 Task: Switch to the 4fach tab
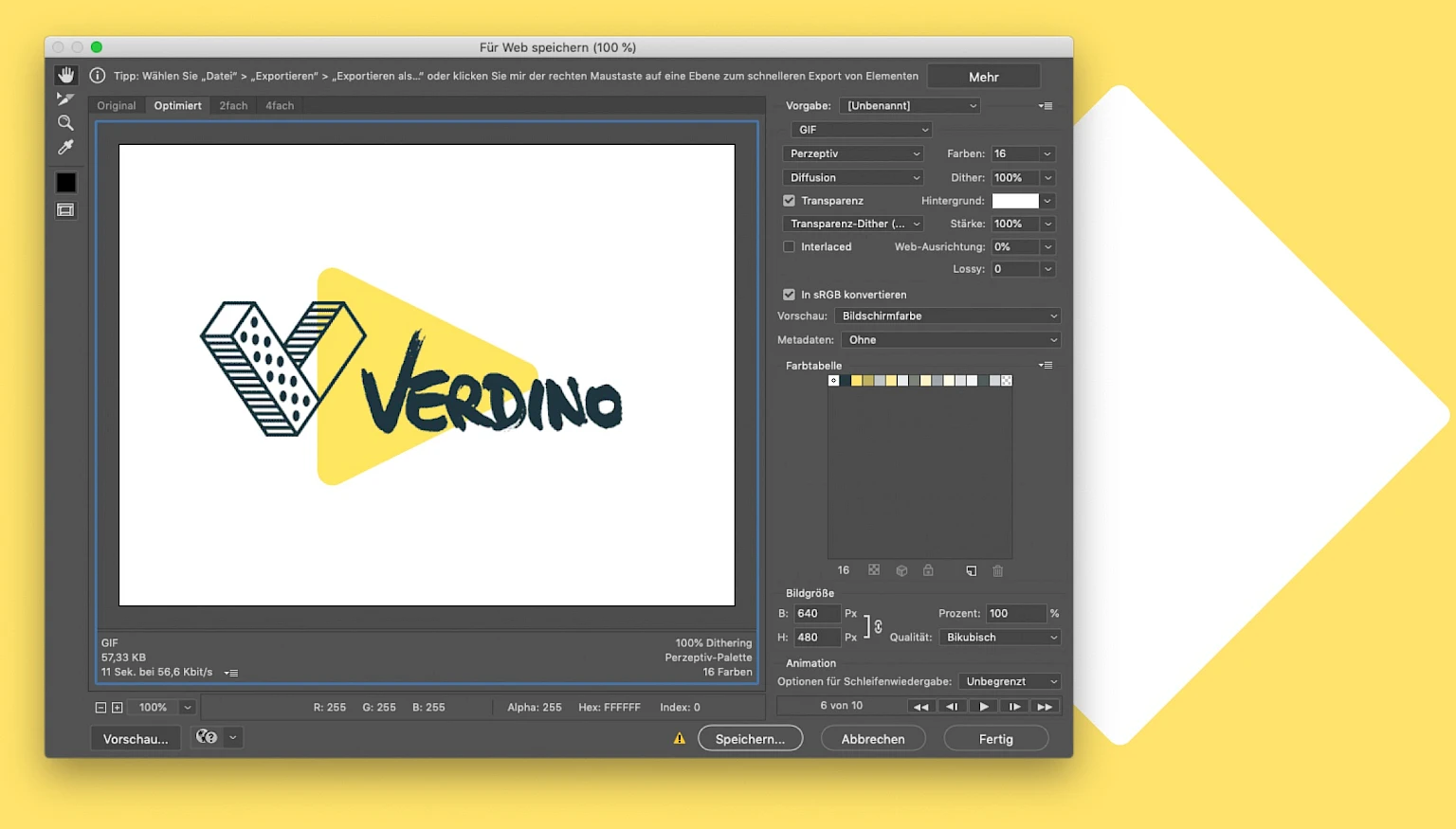tap(280, 106)
